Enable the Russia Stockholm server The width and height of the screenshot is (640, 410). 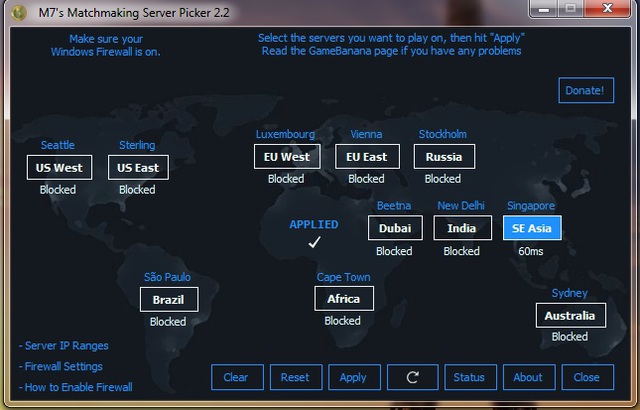tap(444, 157)
